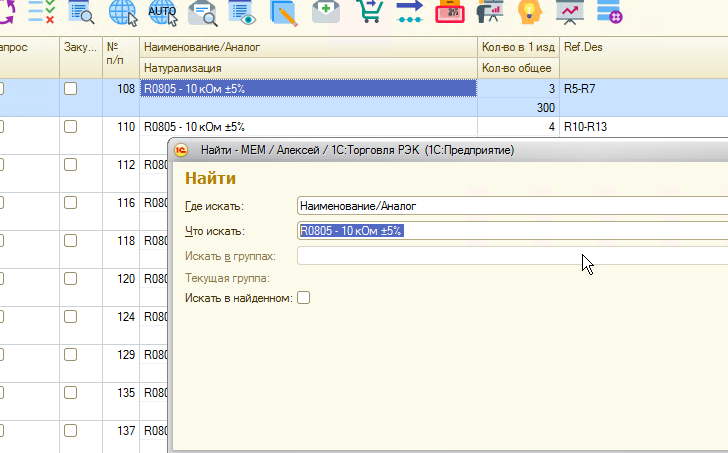
Task: Click the envelope with magnifier icon
Action: click(204, 12)
